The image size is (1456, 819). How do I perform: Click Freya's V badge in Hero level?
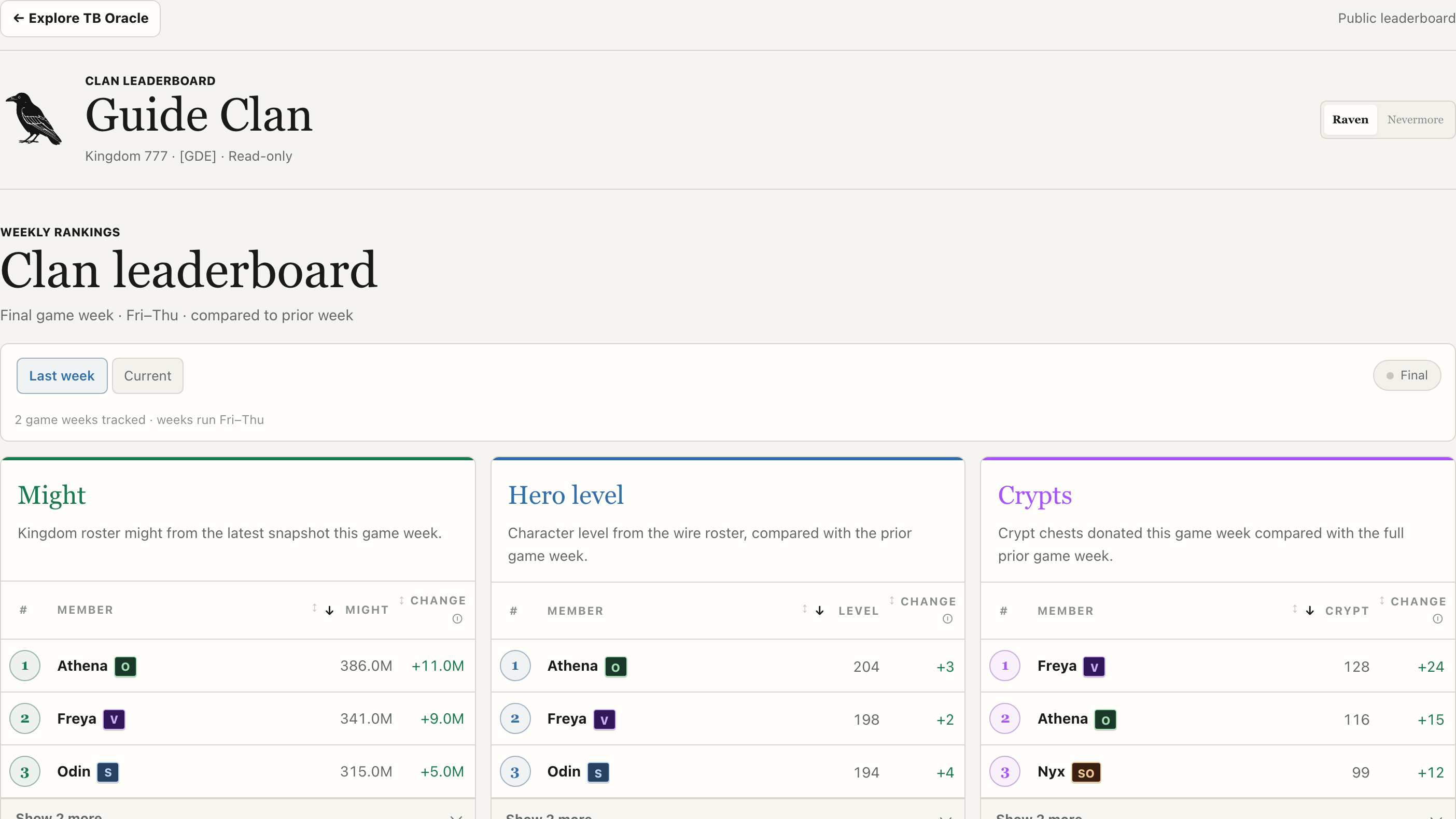pos(604,720)
